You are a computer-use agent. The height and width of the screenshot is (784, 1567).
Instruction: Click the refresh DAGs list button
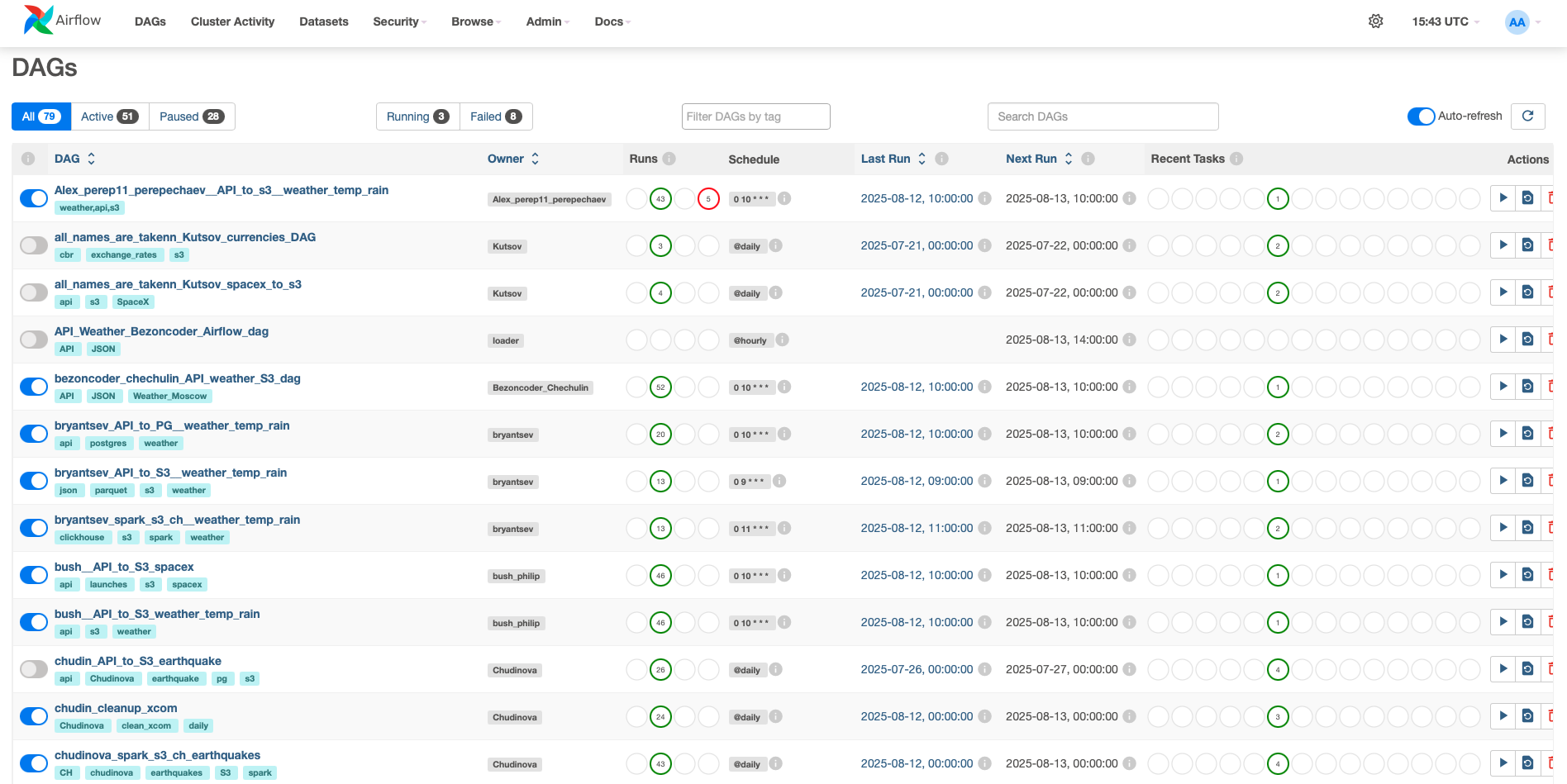pos(1528,116)
